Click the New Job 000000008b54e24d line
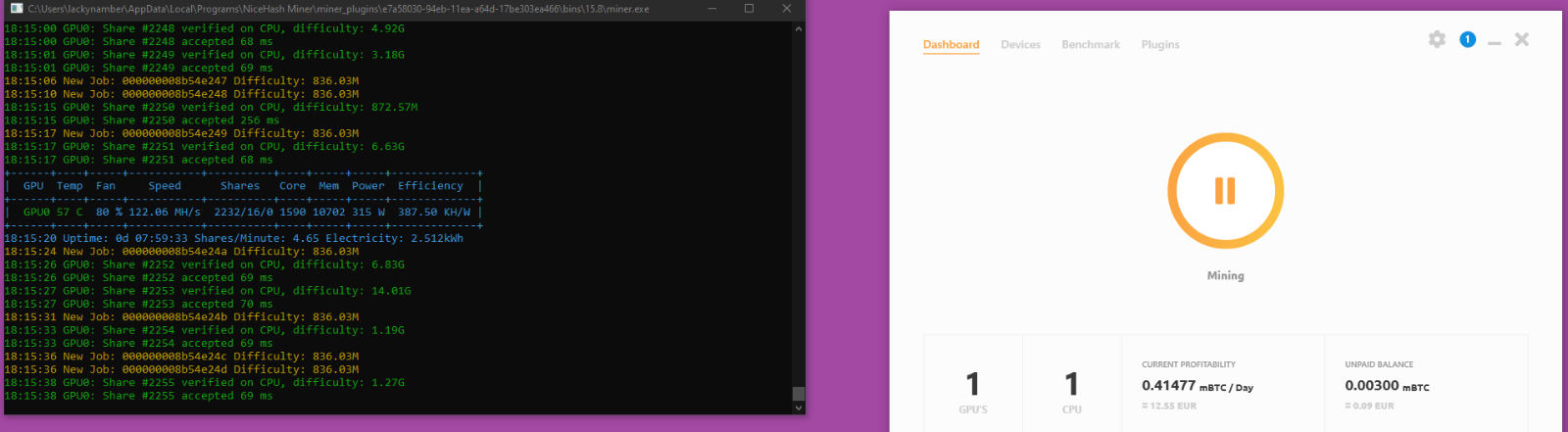1568x432 pixels. 181,369
